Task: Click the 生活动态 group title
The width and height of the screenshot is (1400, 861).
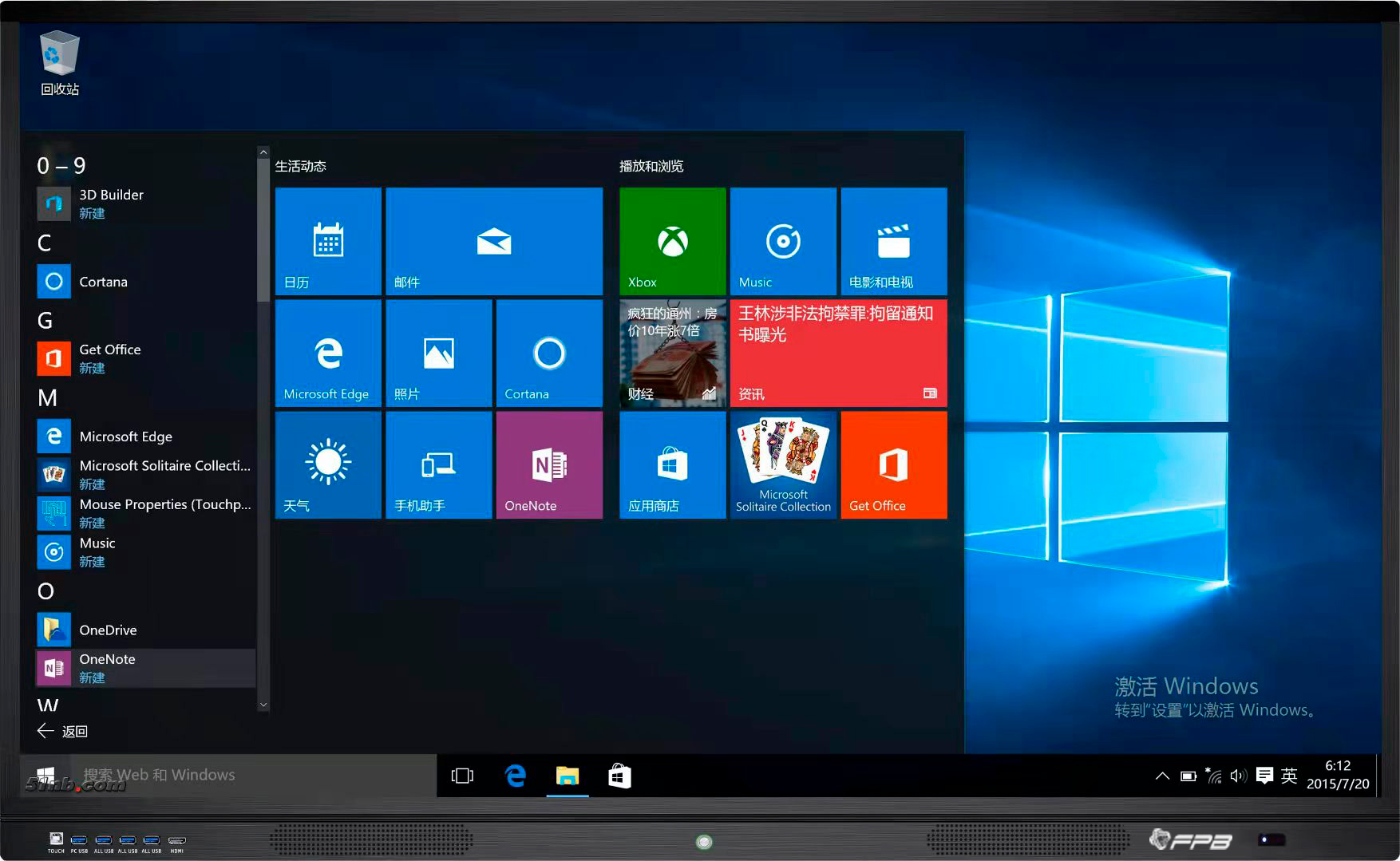Action: click(x=301, y=166)
